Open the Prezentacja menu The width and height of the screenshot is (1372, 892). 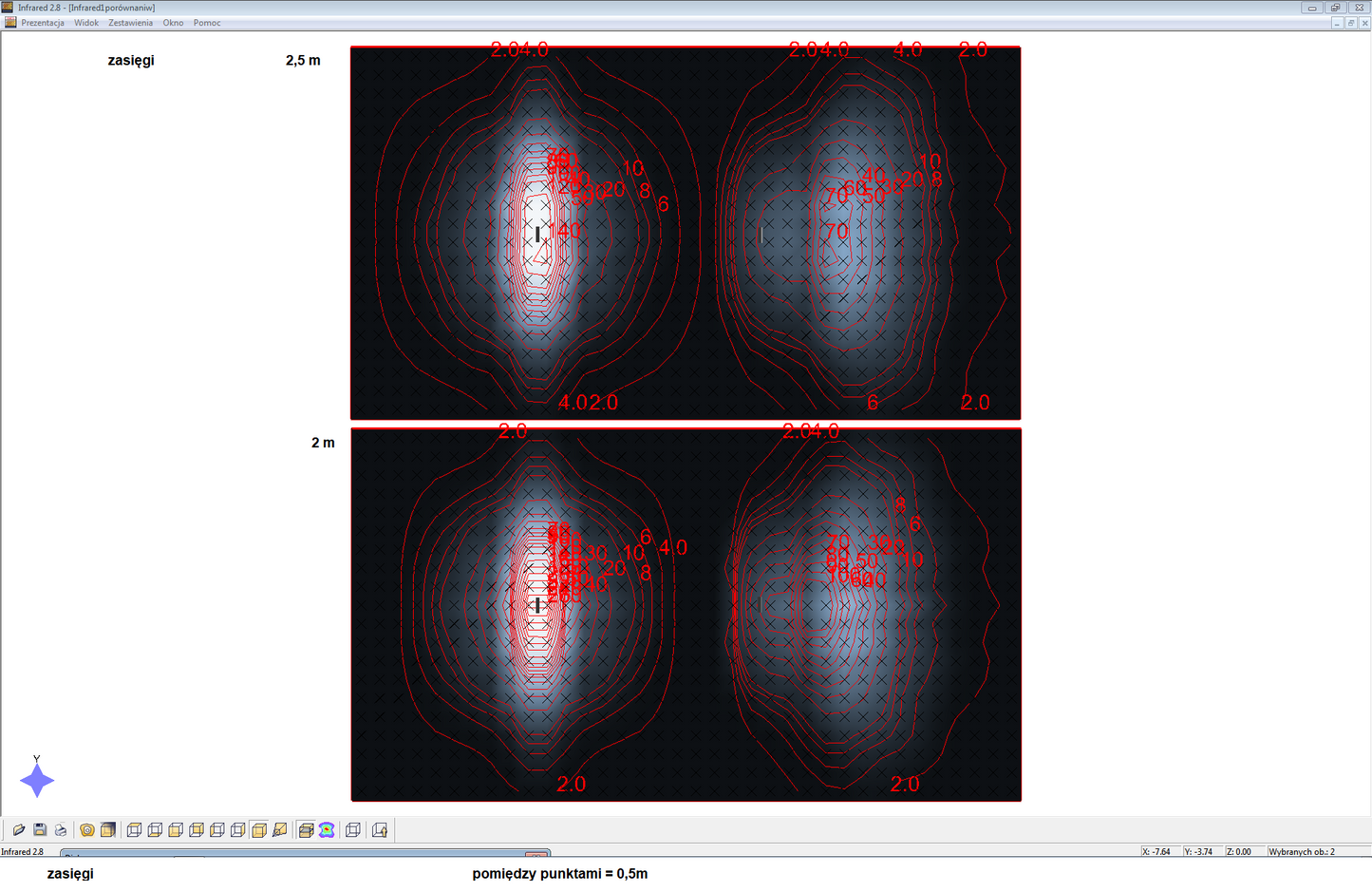click(x=43, y=23)
